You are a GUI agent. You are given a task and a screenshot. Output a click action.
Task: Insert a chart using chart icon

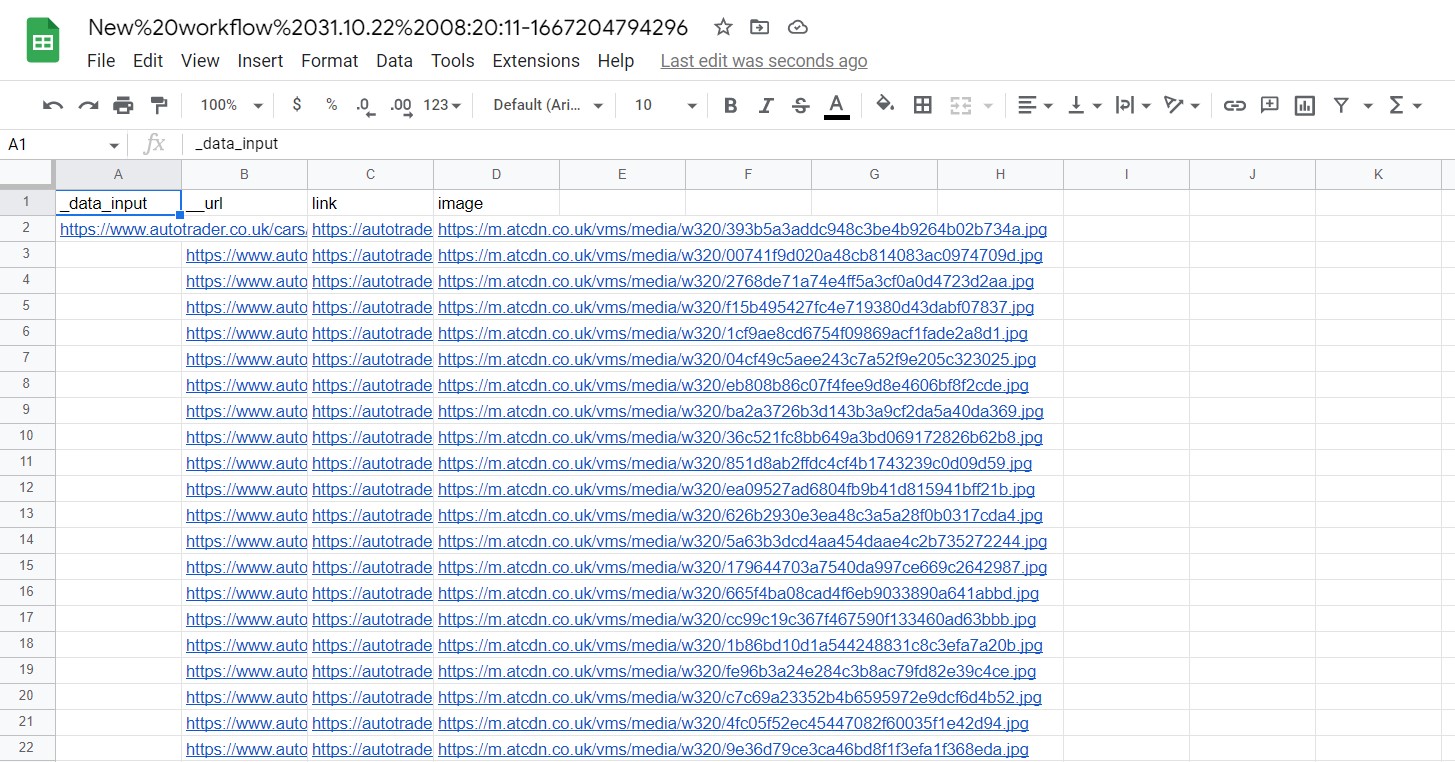tap(1304, 105)
